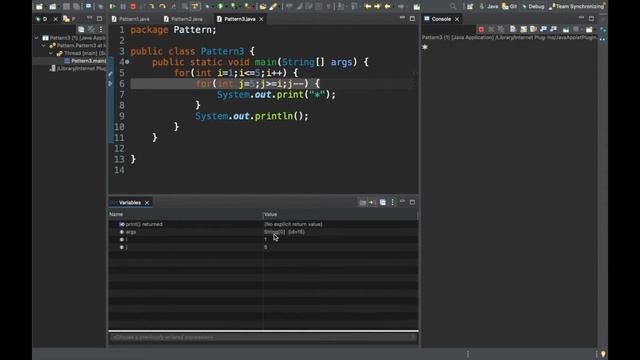Select the Pattern3.main stack frame
This screenshot has width=640, height=360.
click(x=85, y=61)
